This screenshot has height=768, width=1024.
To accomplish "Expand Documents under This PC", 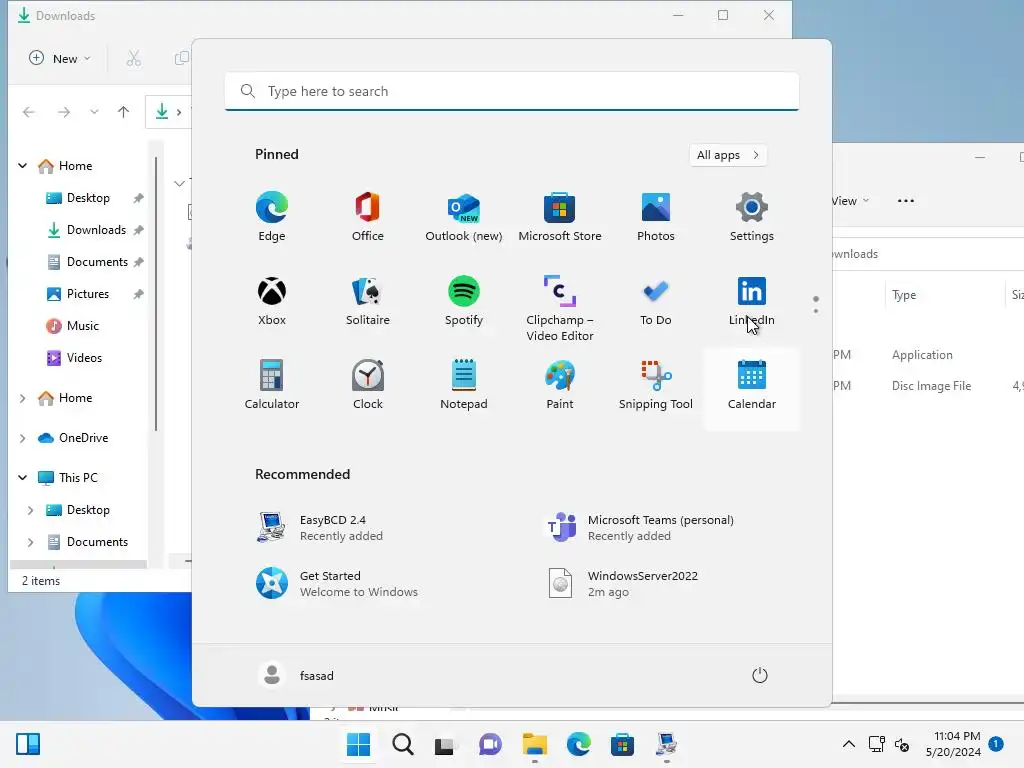I will [x=30, y=542].
